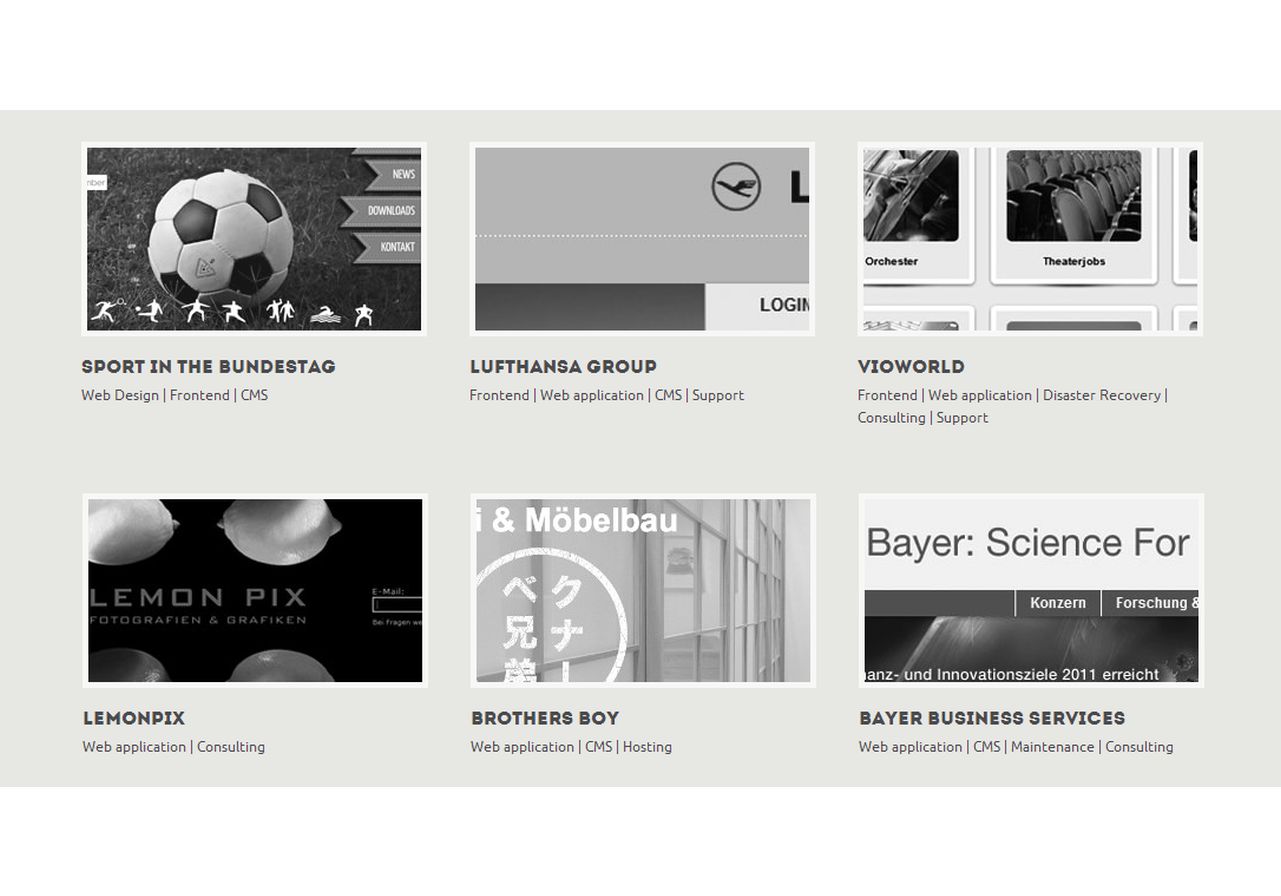Open the Sport in the Bundestag heading
This screenshot has width=1281, height=896.
(208, 367)
